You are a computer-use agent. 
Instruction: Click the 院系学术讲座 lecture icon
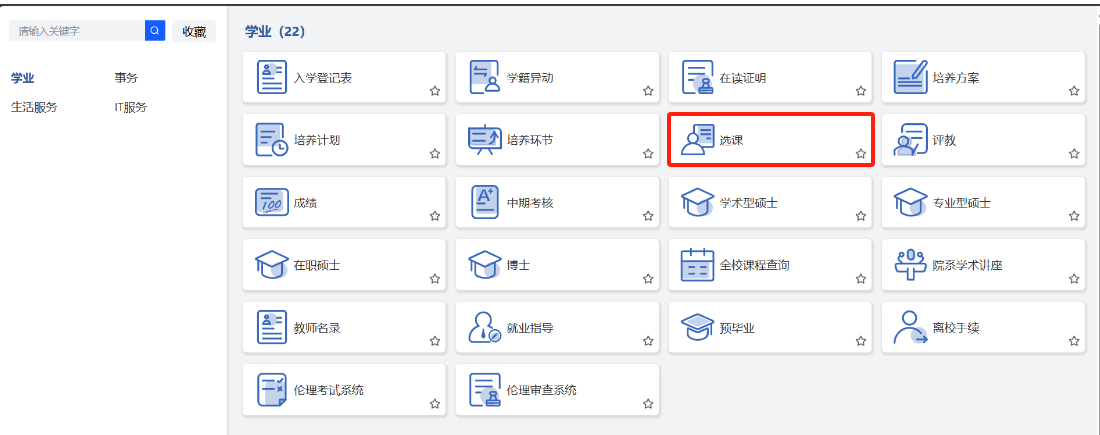tap(910, 265)
